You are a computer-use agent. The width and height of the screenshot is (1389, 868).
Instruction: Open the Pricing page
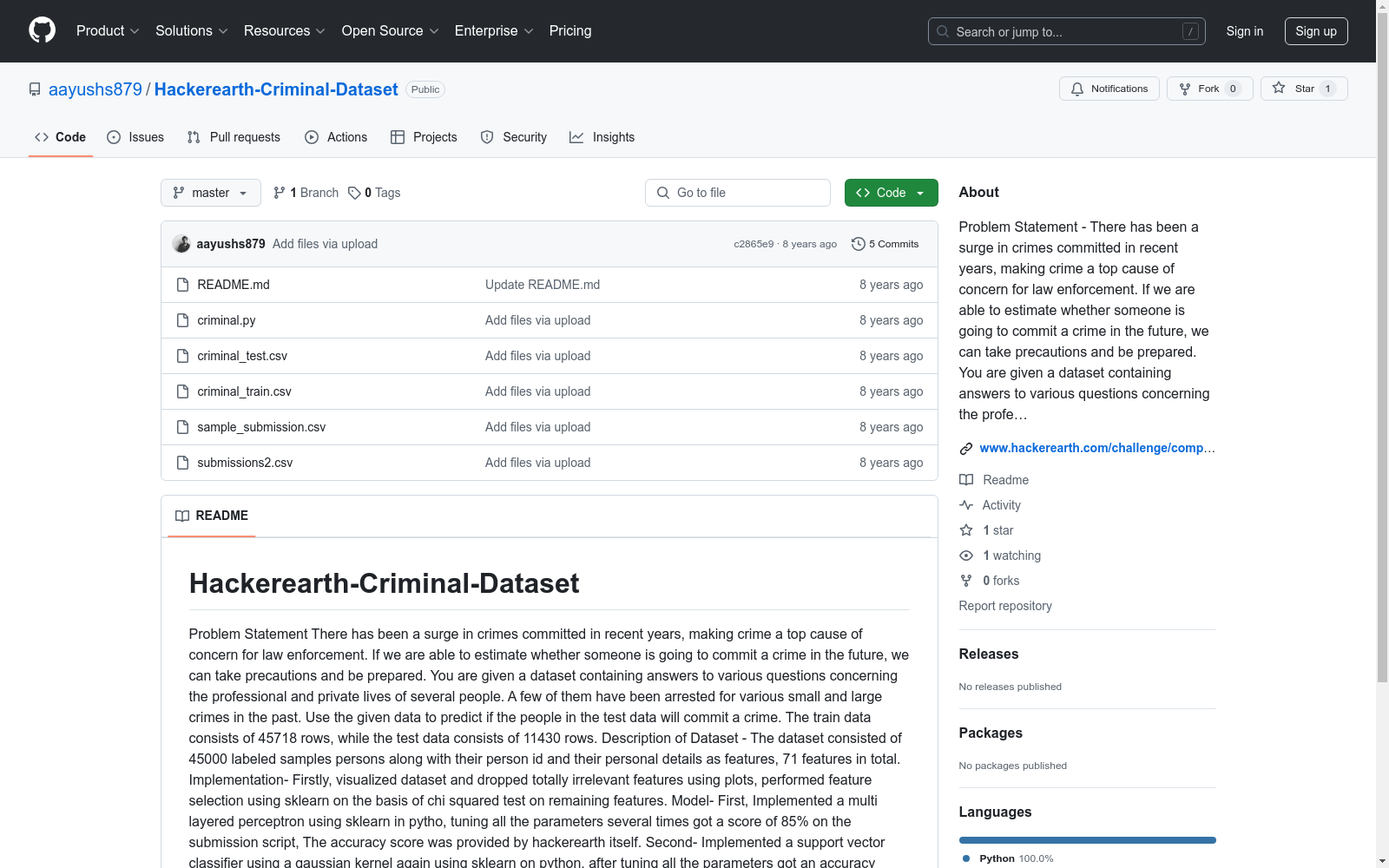[570, 31]
